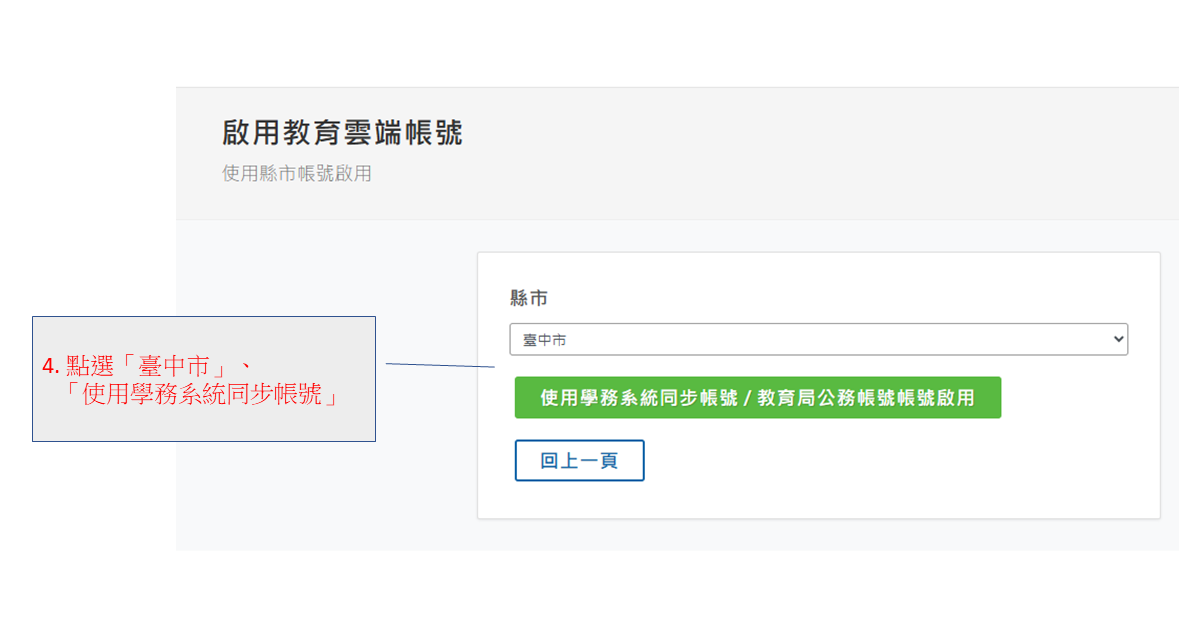1179x624 pixels.
Task: Click white card space right of 回上一頁 button
Action: 850,461
